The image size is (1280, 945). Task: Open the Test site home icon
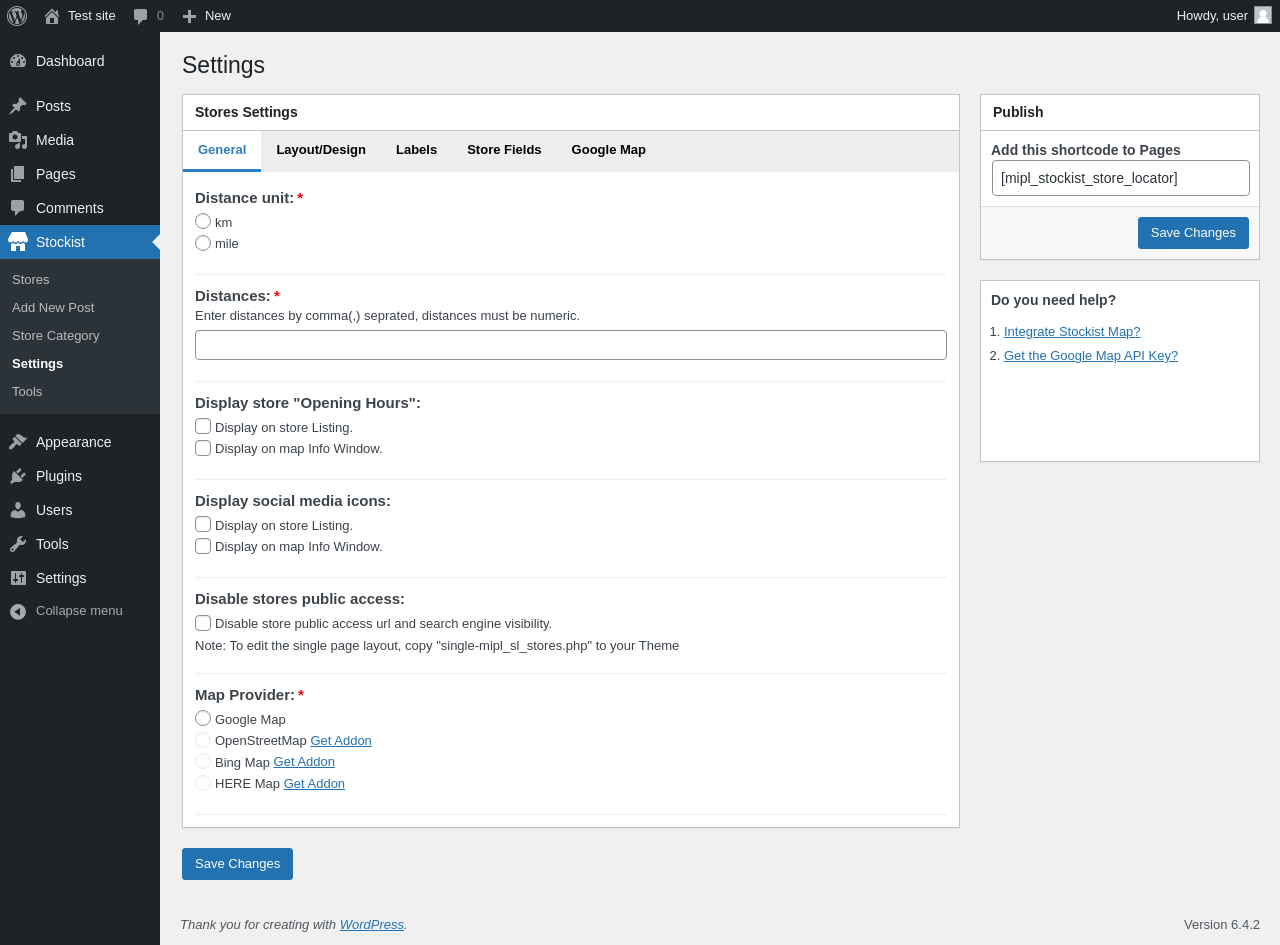[x=52, y=16]
